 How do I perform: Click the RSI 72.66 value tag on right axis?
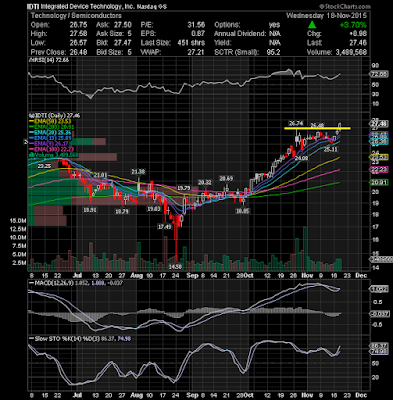(379, 74)
